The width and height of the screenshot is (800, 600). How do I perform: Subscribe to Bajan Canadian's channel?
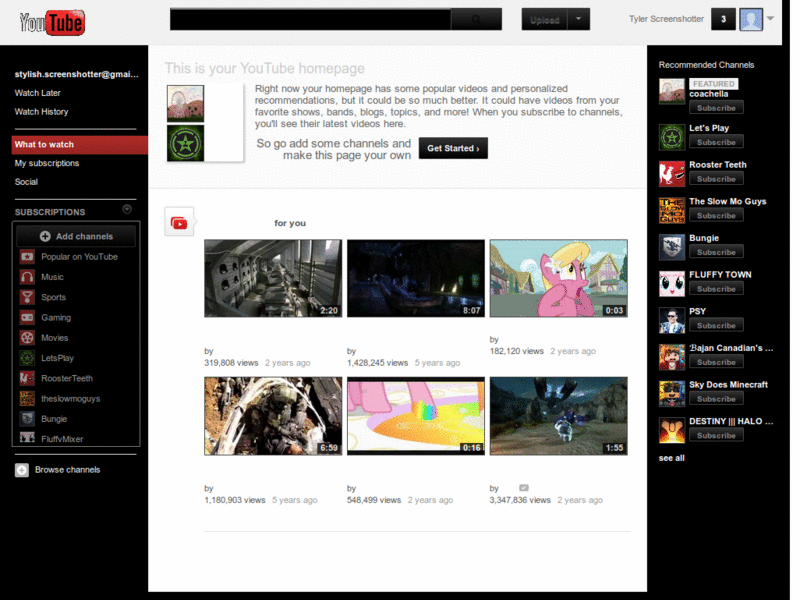716,362
